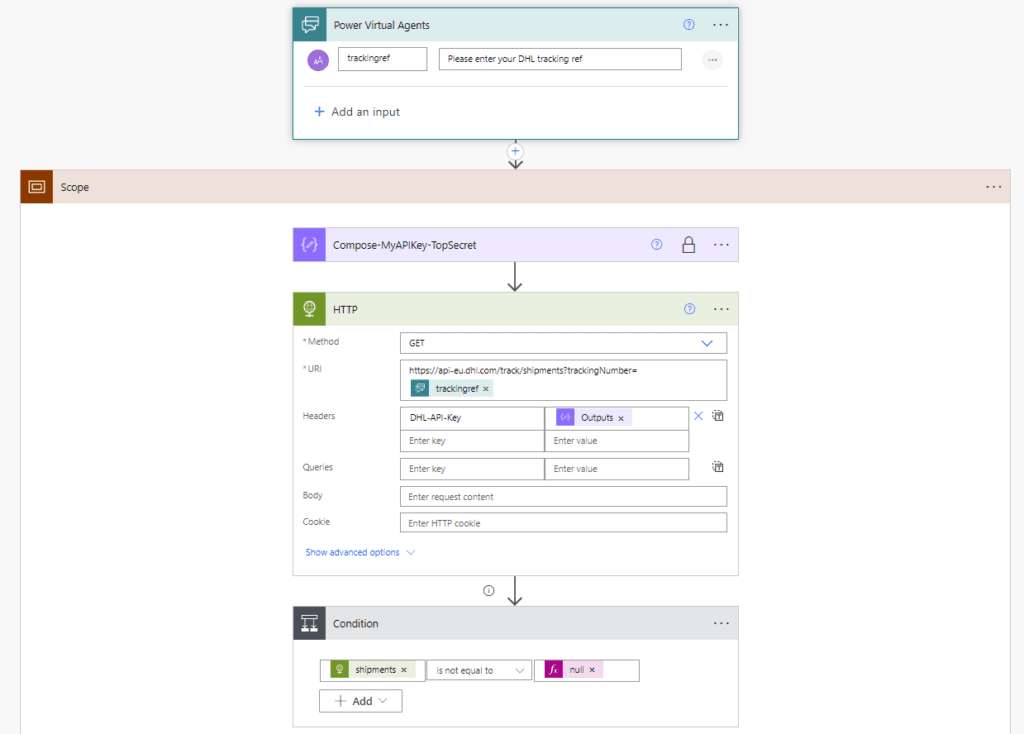Remove trackingref token from URI field
Viewport: 1024px width, 734px height.
click(x=486, y=389)
